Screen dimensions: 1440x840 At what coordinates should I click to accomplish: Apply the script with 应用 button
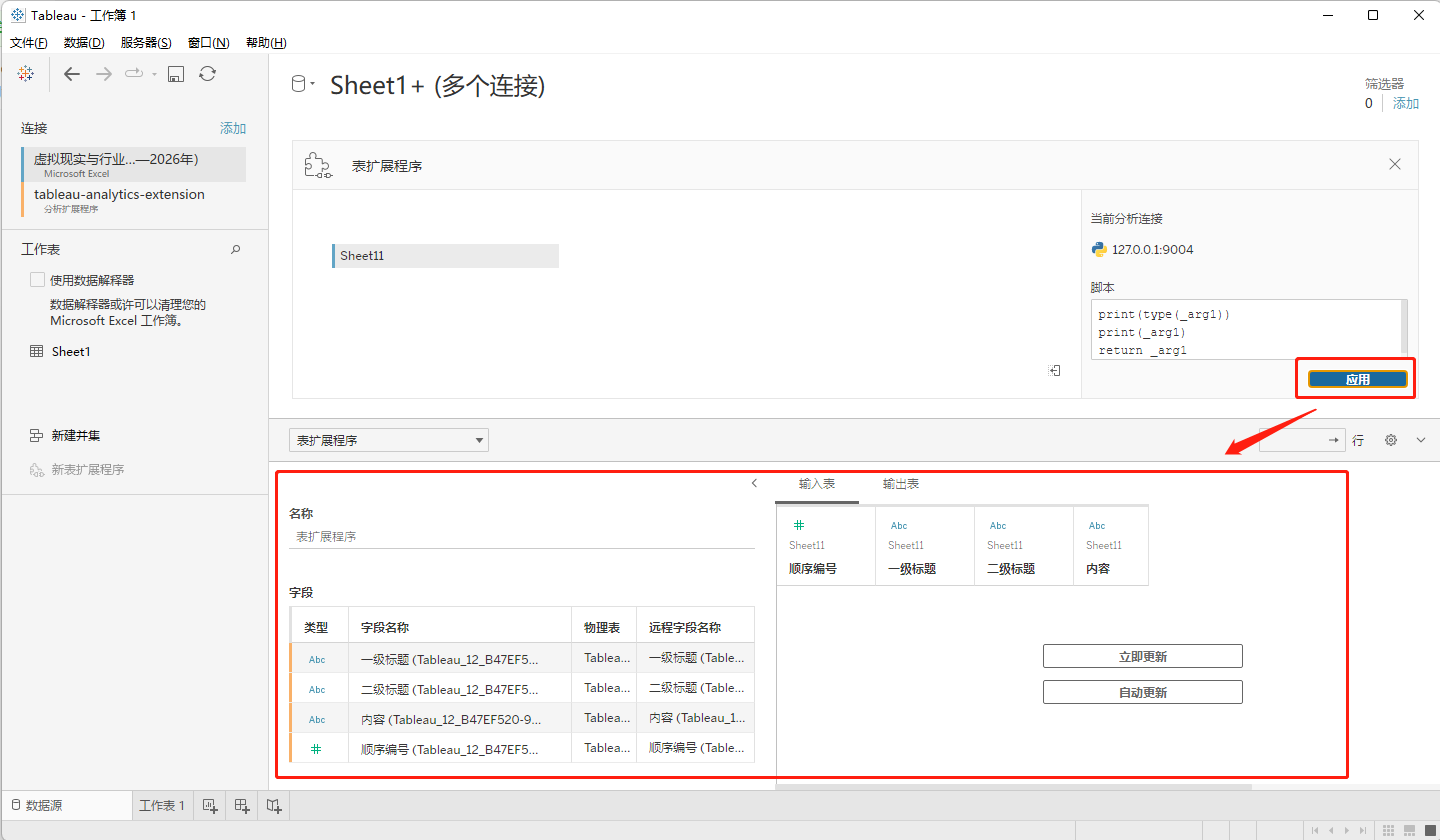[1357, 379]
